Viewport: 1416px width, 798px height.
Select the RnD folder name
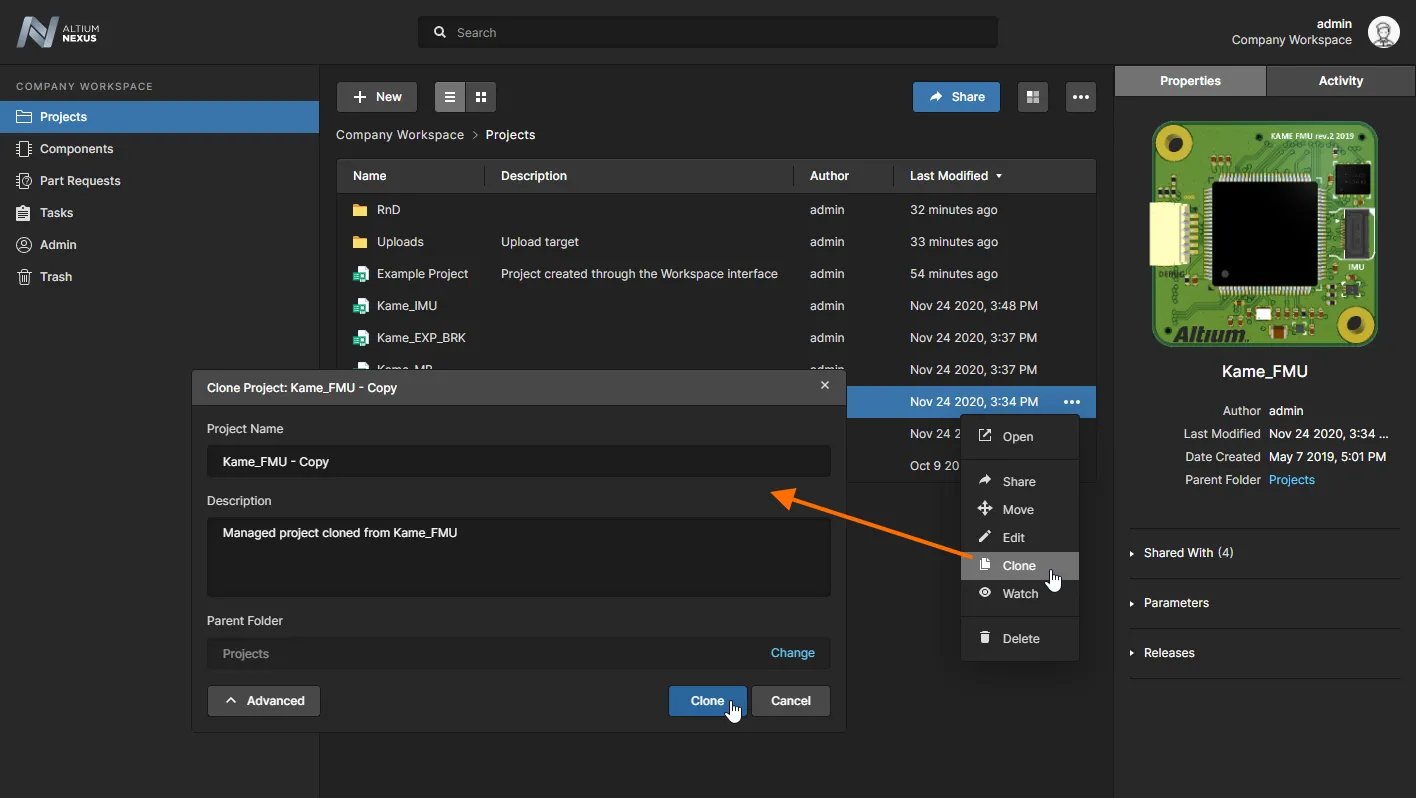point(389,210)
